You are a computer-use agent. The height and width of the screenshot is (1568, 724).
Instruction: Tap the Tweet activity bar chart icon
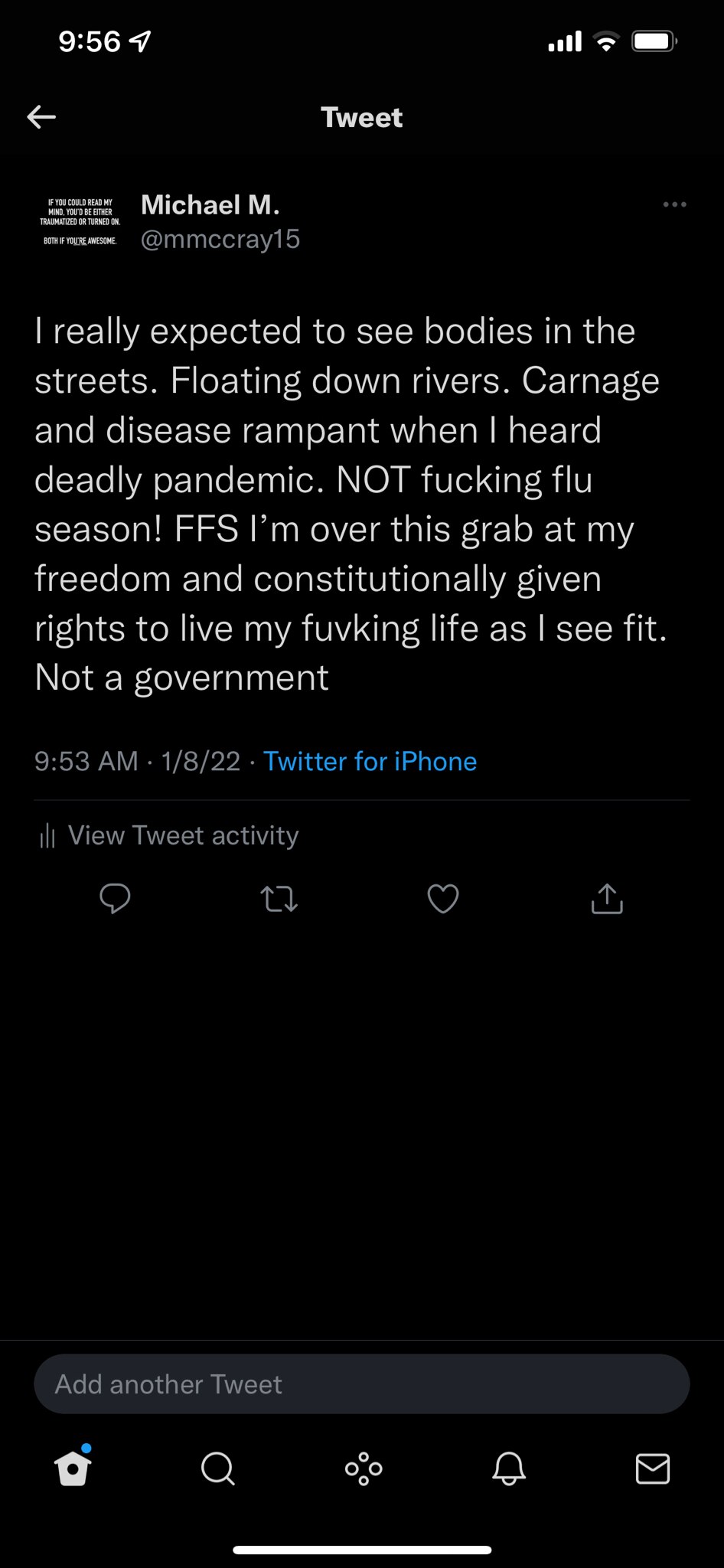pos(47,836)
